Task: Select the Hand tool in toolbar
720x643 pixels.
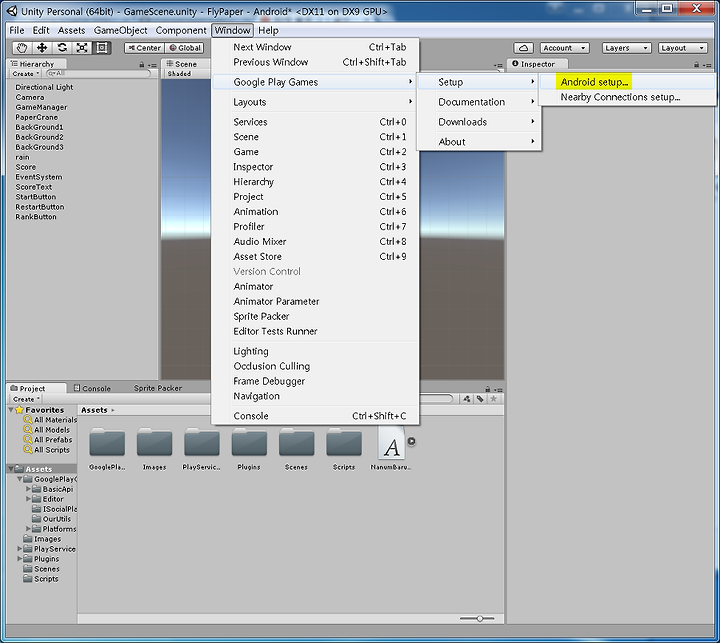Action: point(22,48)
